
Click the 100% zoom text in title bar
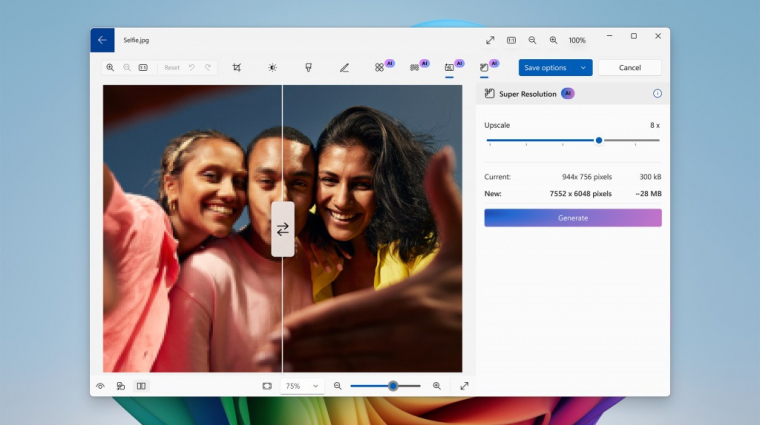(x=577, y=40)
